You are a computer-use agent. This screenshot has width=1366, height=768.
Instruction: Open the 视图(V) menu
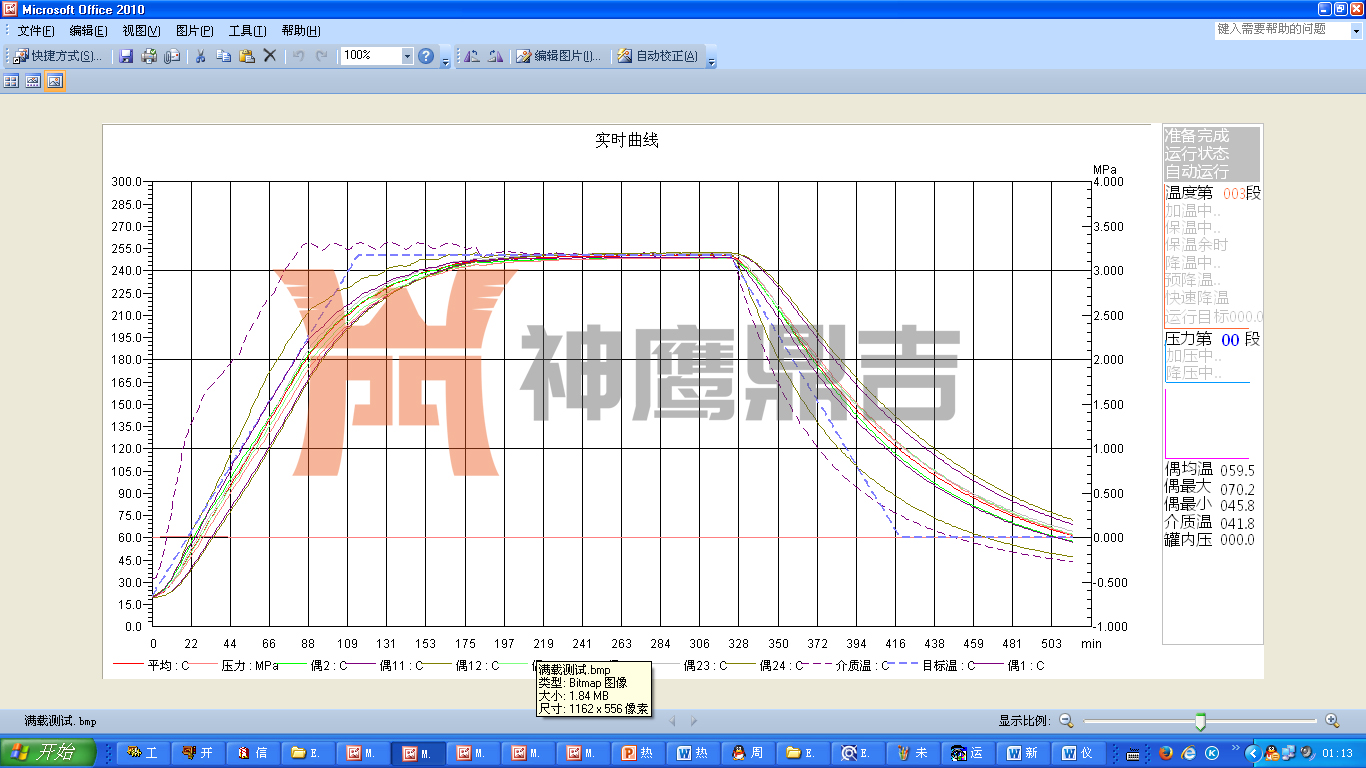[x=141, y=31]
